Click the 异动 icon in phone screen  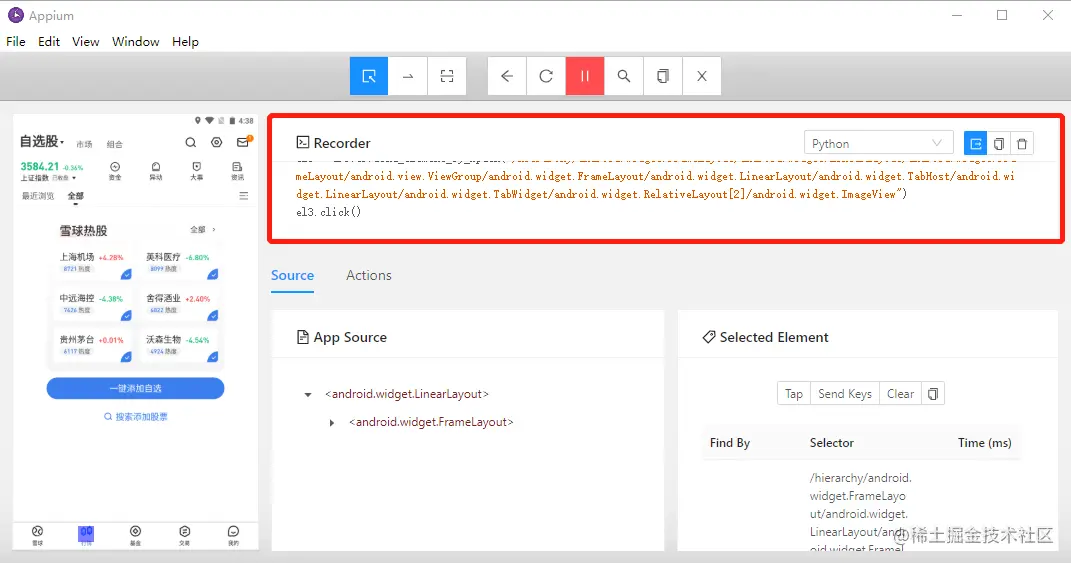pyautogui.click(x=156, y=171)
